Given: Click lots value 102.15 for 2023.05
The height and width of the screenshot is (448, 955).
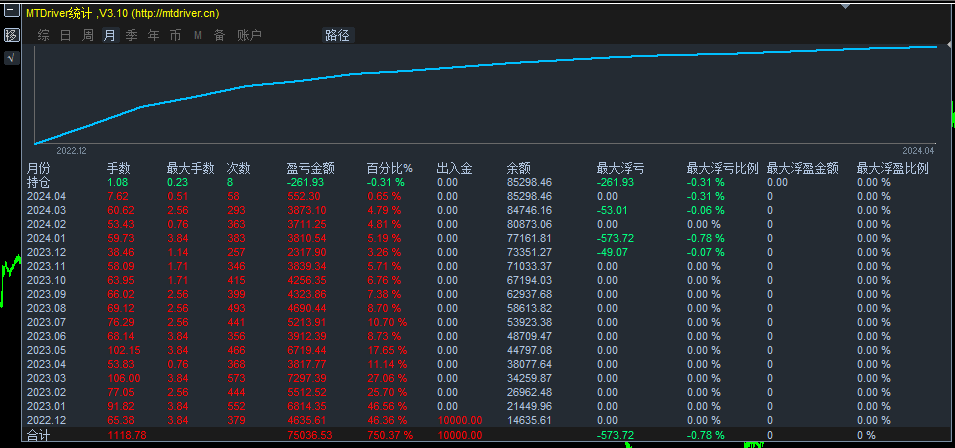Looking at the screenshot, I should [x=124, y=350].
